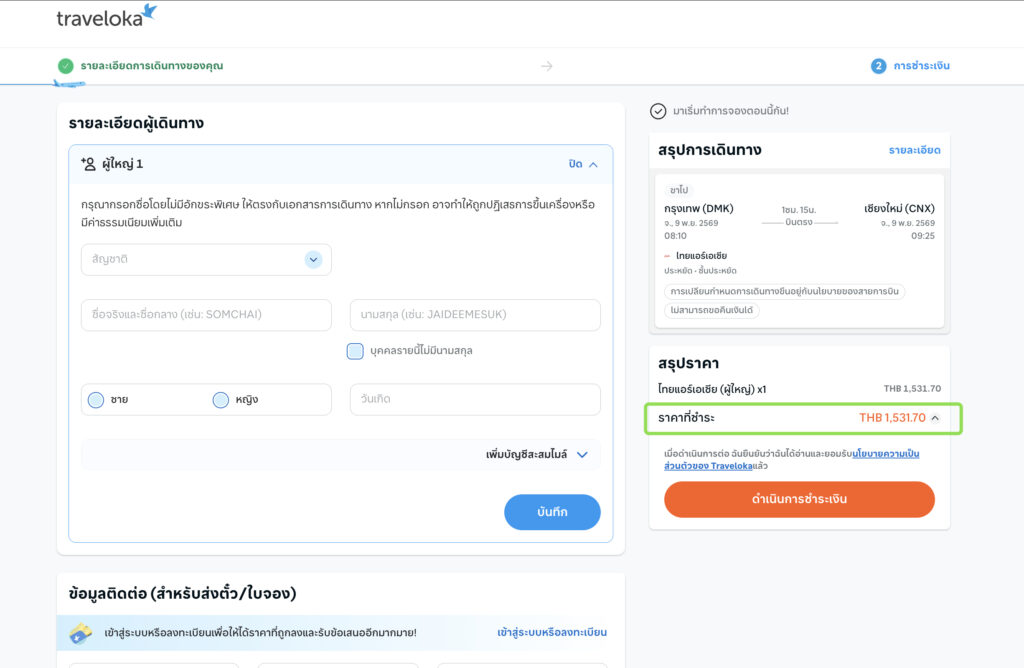Click the วันเกิด birth date field
1024x668 pixels.
(x=475, y=400)
